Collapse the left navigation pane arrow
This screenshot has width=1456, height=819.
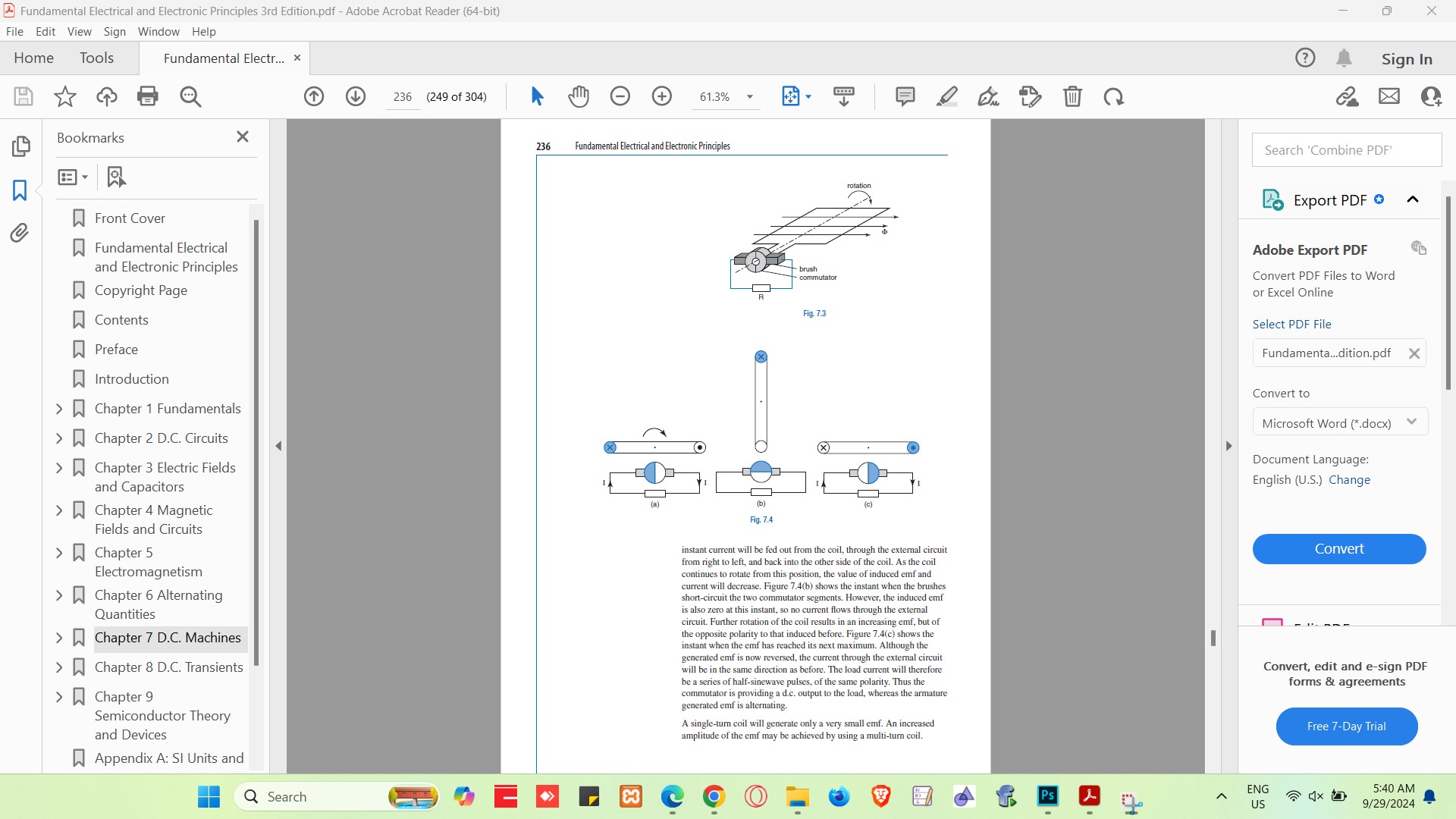(278, 446)
